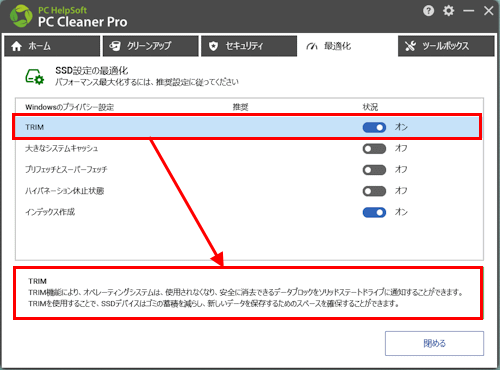The image size is (500, 370).
Task: Select the インデックス作成 row label
Action: pyautogui.click(x=50, y=212)
